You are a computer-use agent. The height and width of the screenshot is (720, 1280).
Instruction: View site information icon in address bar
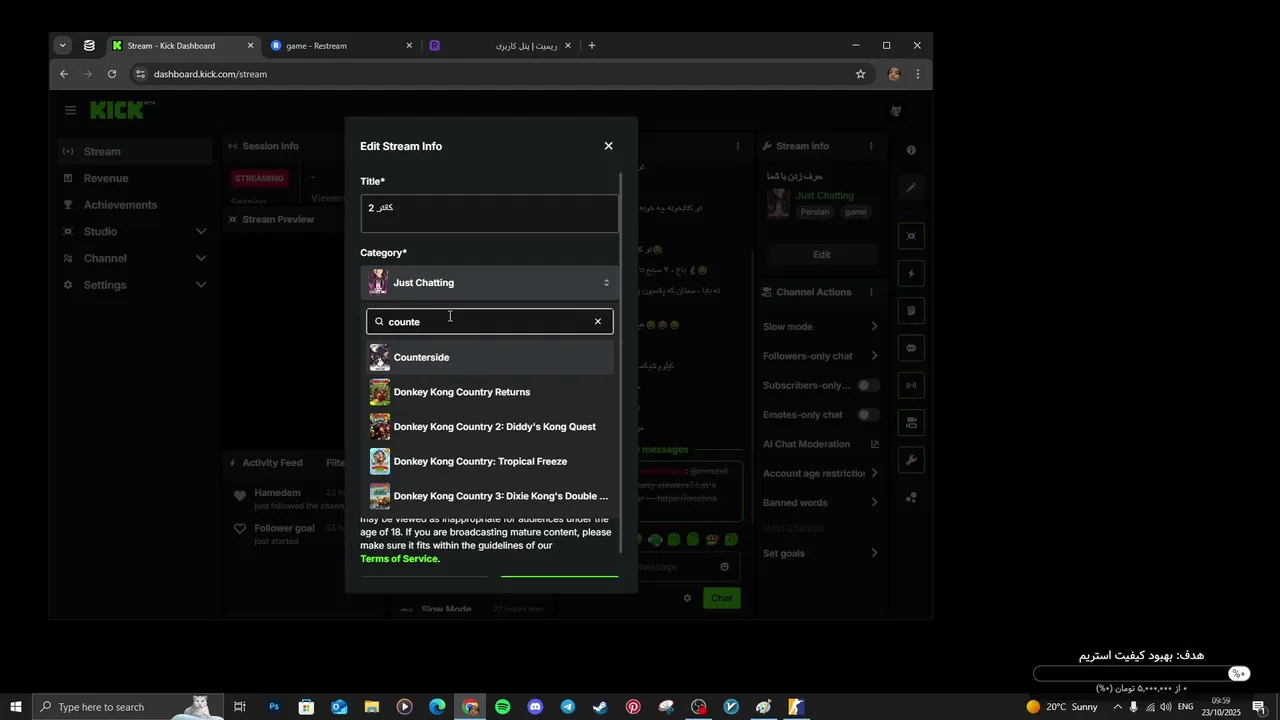click(x=141, y=74)
